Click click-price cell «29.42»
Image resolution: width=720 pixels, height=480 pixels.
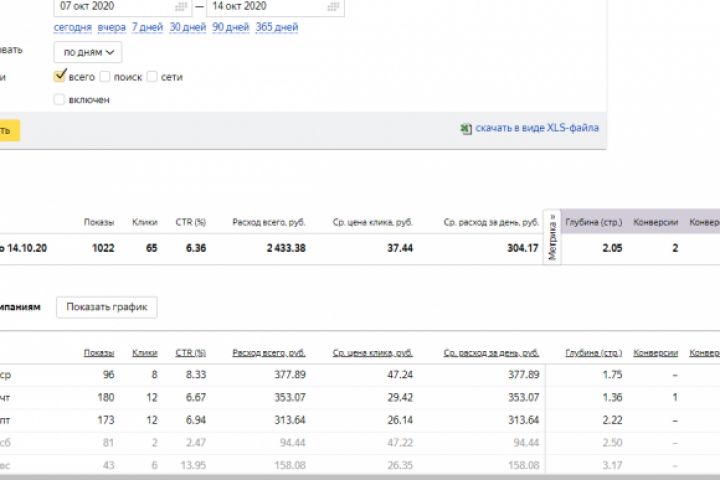tap(400, 397)
